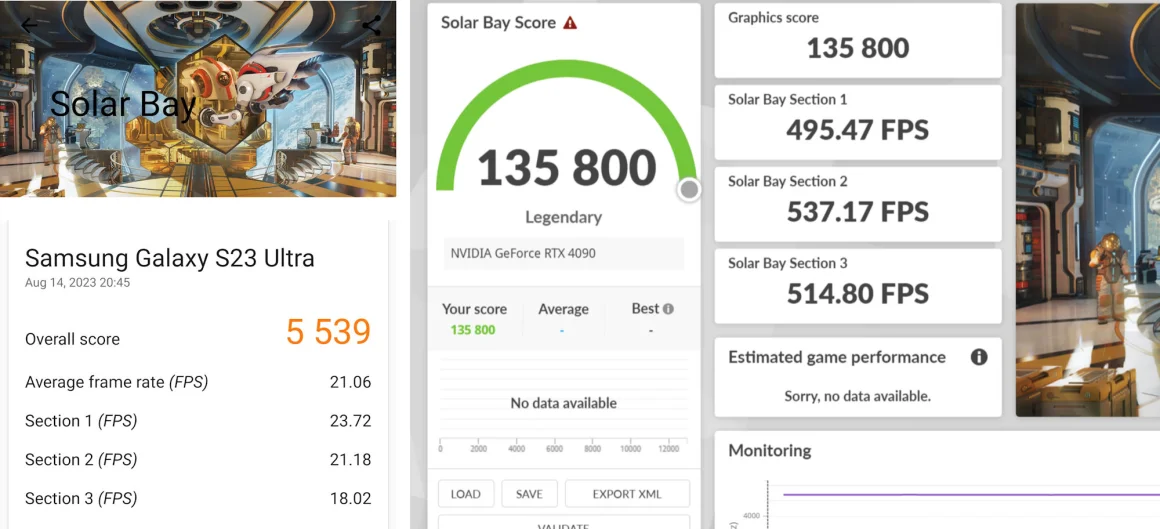Click the Sorry, no data available message

857,396
